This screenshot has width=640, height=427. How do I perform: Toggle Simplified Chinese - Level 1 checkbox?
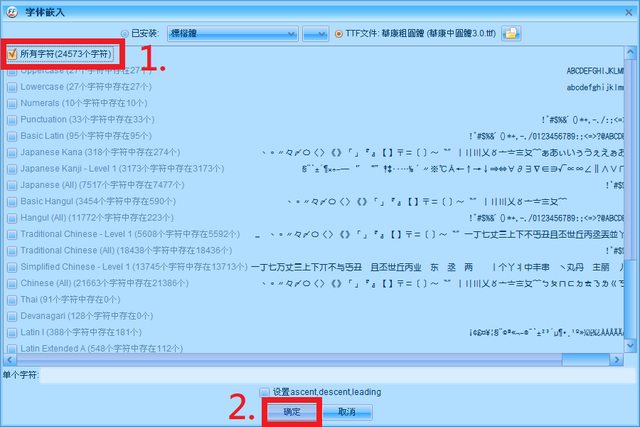coord(12,266)
